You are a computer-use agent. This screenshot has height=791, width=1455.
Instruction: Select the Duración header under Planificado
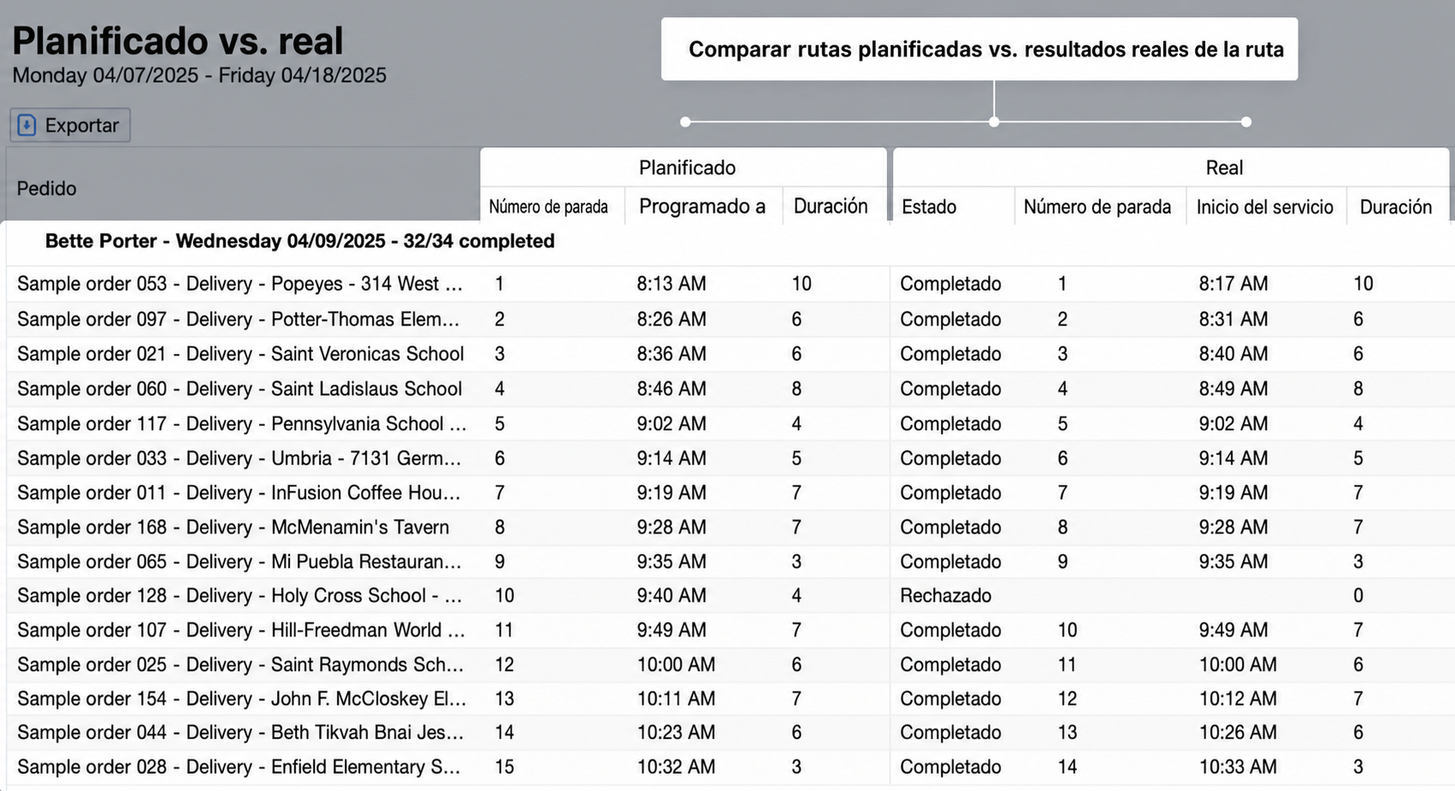point(831,206)
